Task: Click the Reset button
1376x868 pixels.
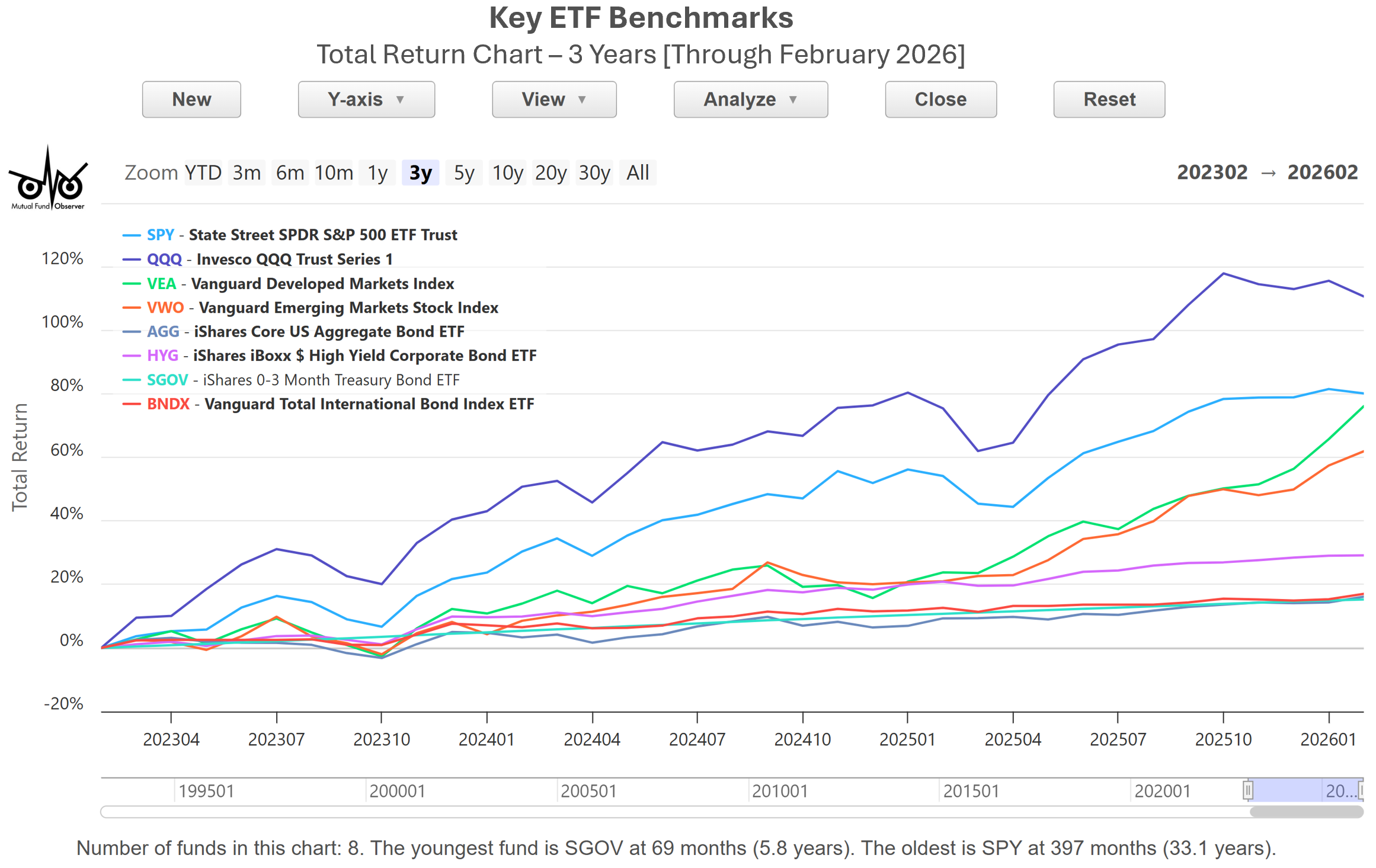Action: (1109, 100)
